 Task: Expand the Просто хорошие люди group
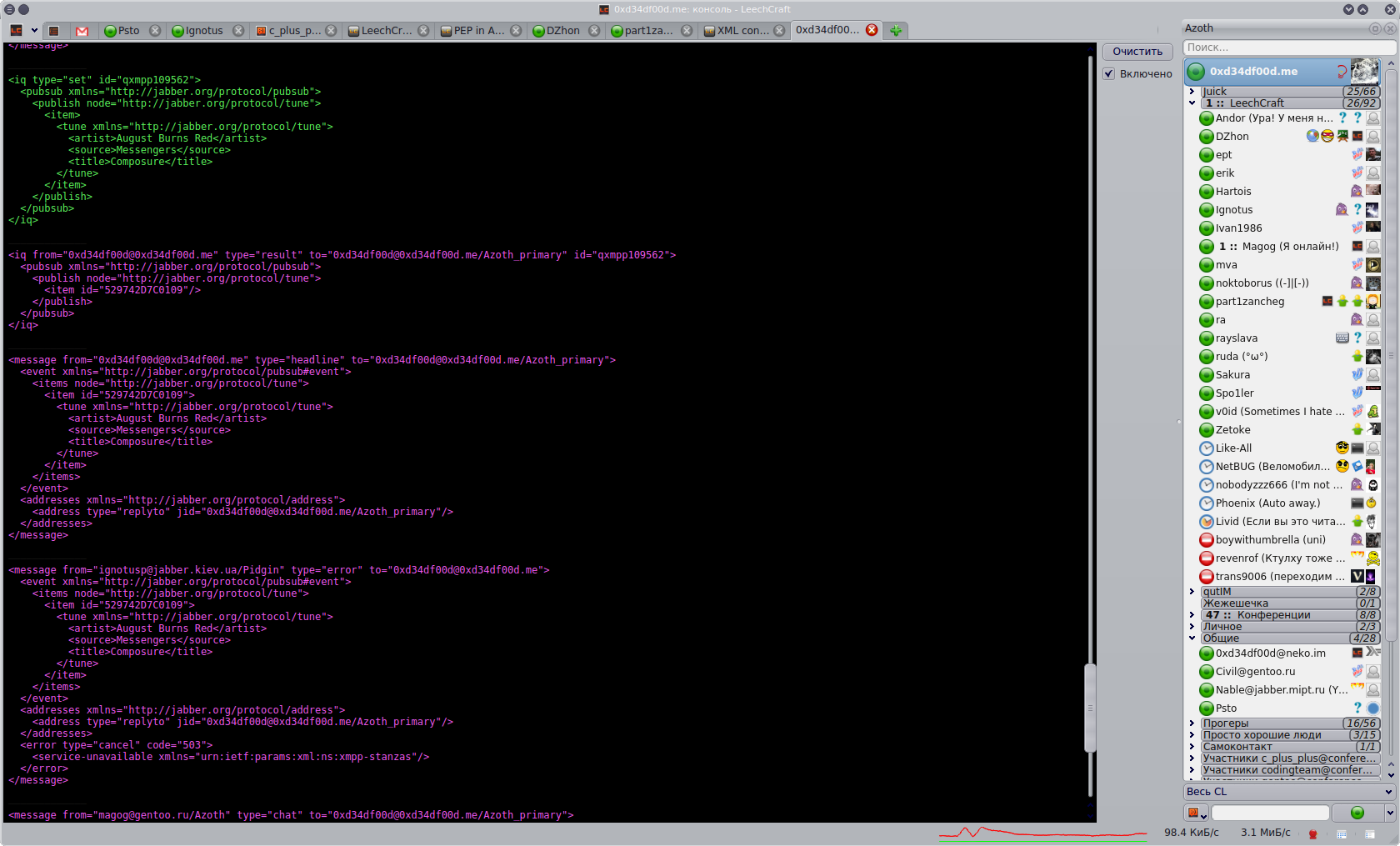(1192, 735)
